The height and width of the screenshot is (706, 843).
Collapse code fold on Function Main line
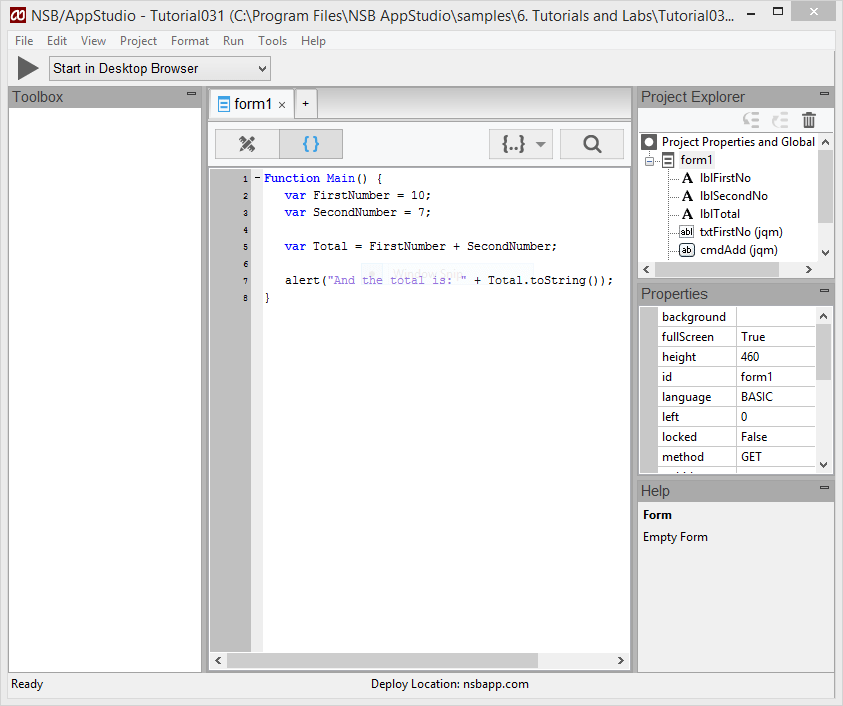coord(258,178)
